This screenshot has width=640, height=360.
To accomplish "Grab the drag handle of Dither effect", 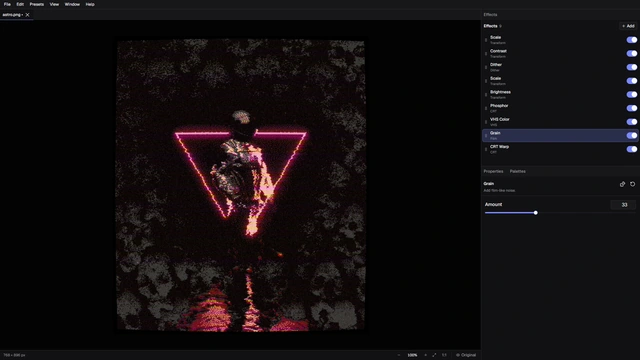I will point(486,67).
